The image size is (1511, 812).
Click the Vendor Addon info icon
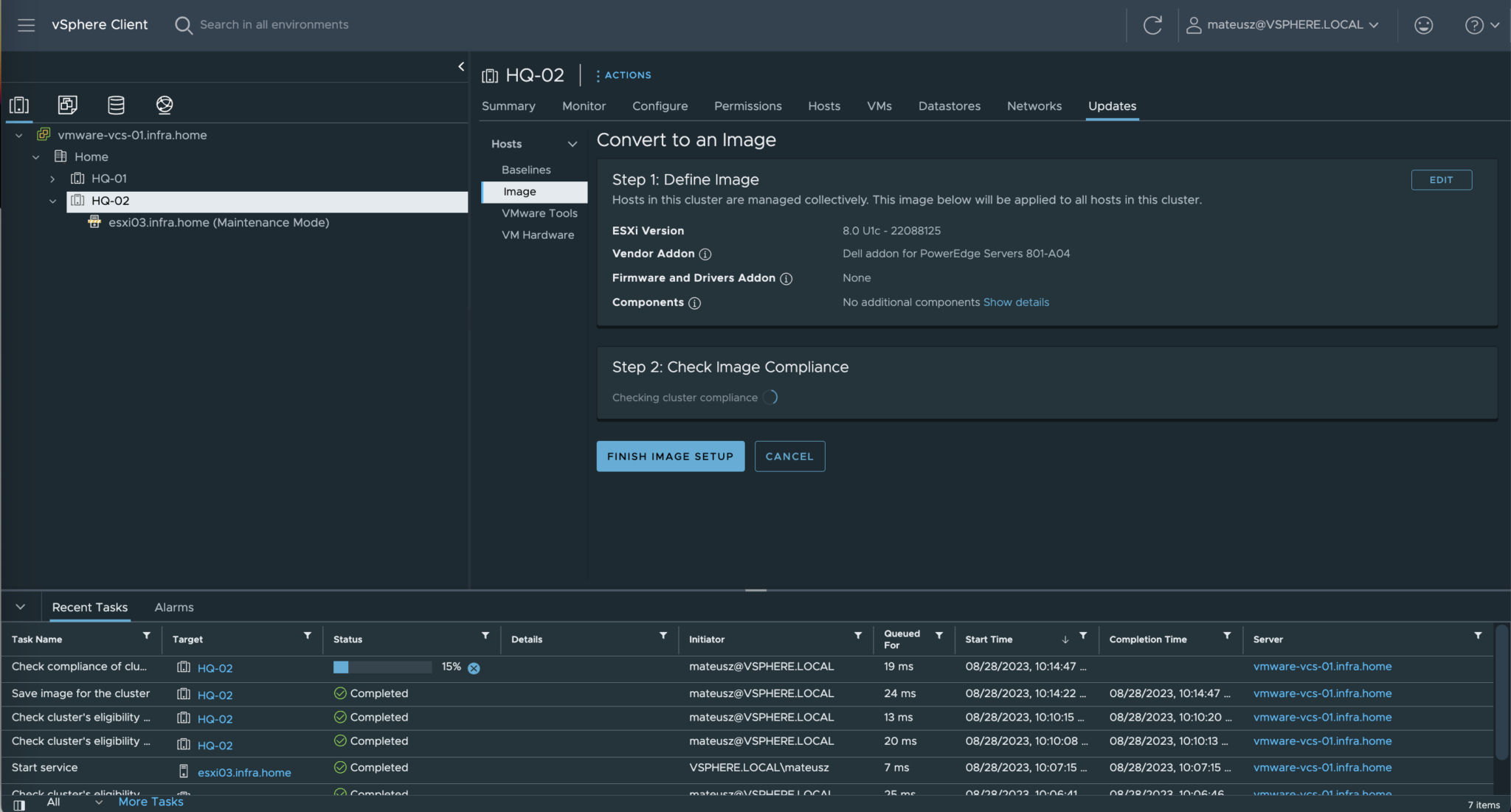click(x=706, y=254)
